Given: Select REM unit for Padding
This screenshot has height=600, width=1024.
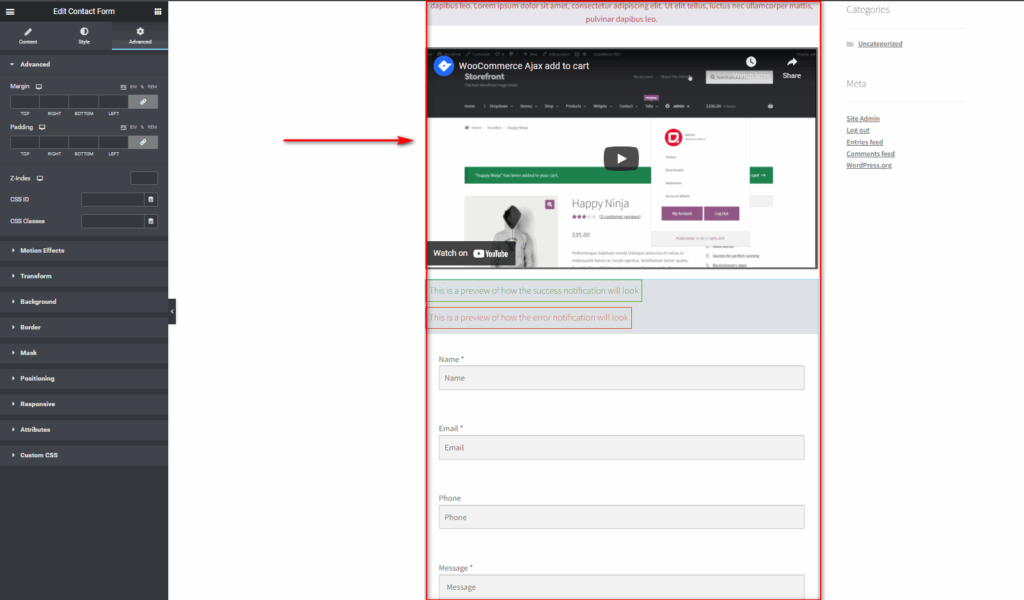Looking at the screenshot, I should click(x=152, y=127).
